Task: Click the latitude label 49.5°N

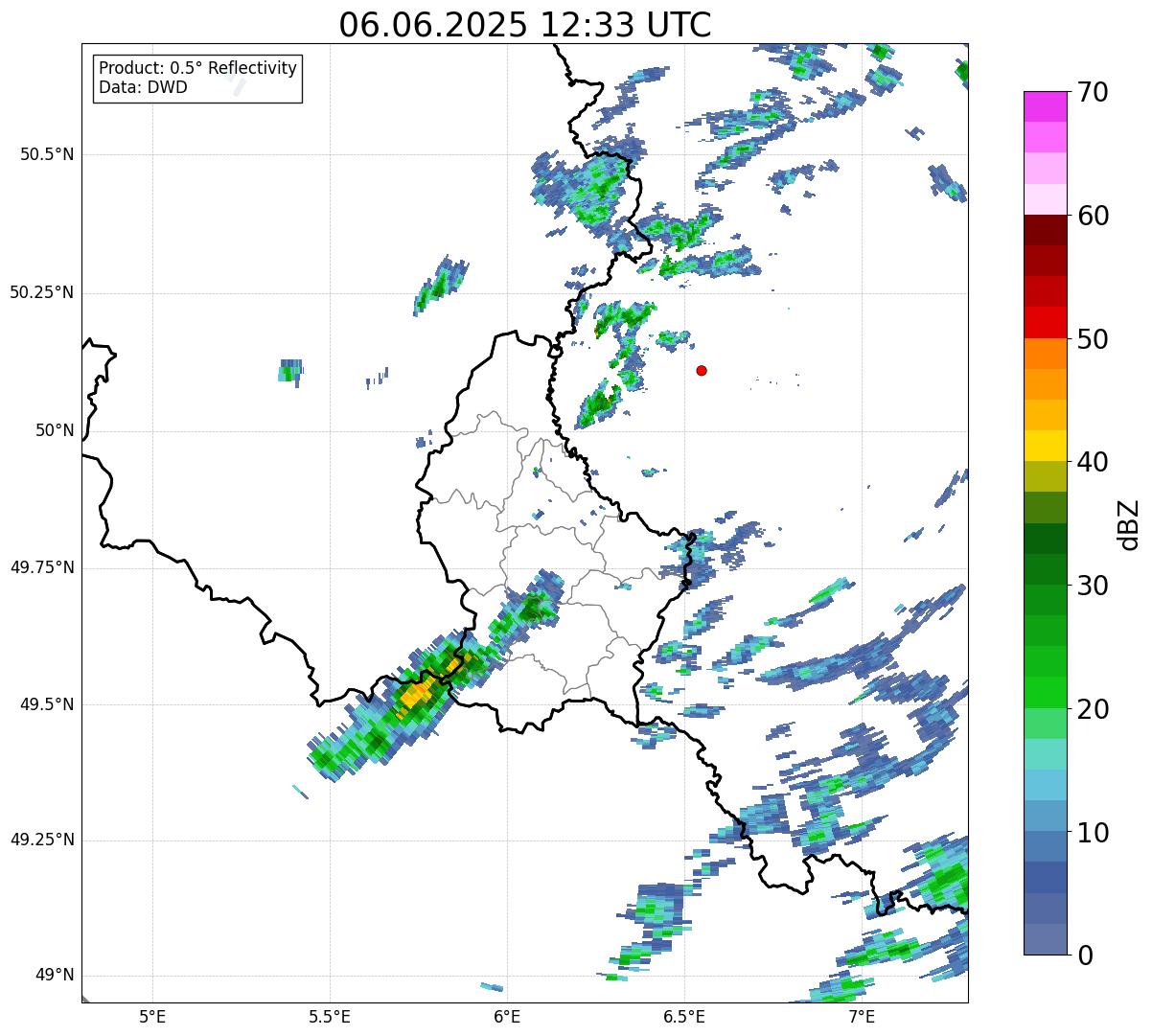Action: point(47,704)
